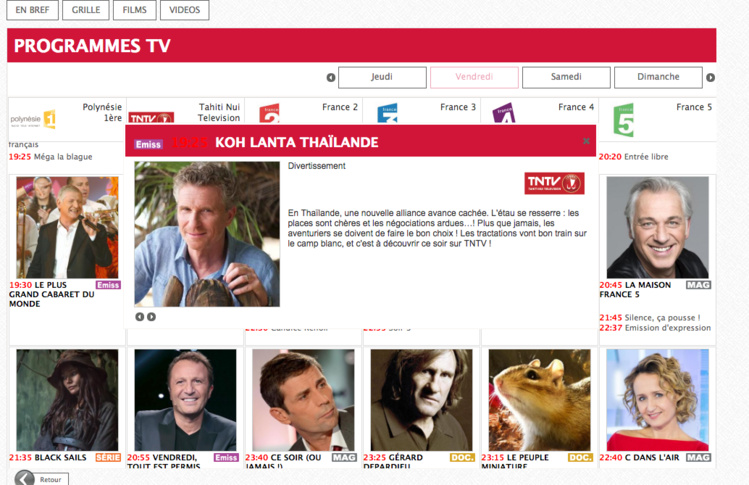Open the Polynésie 1ère channel logo
Image resolution: width=749 pixels, height=485 pixels.
coord(33,119)
